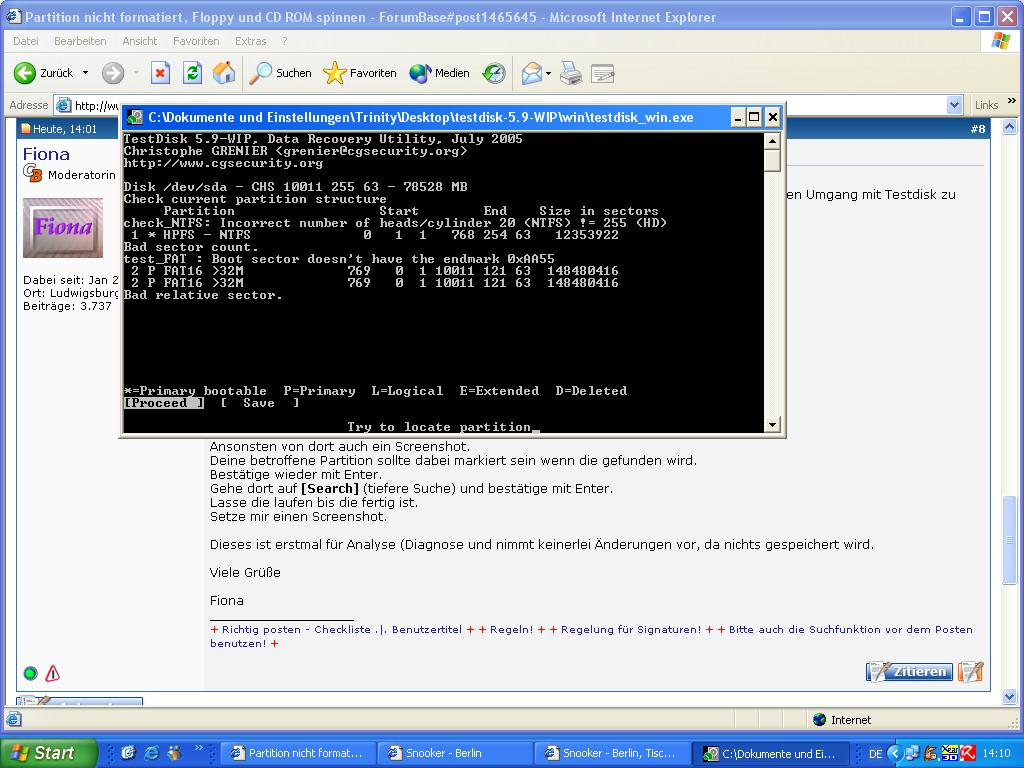Open the Ansicht menu
Viewport: 1024px width, 768px height.
(x=140, y=41)
